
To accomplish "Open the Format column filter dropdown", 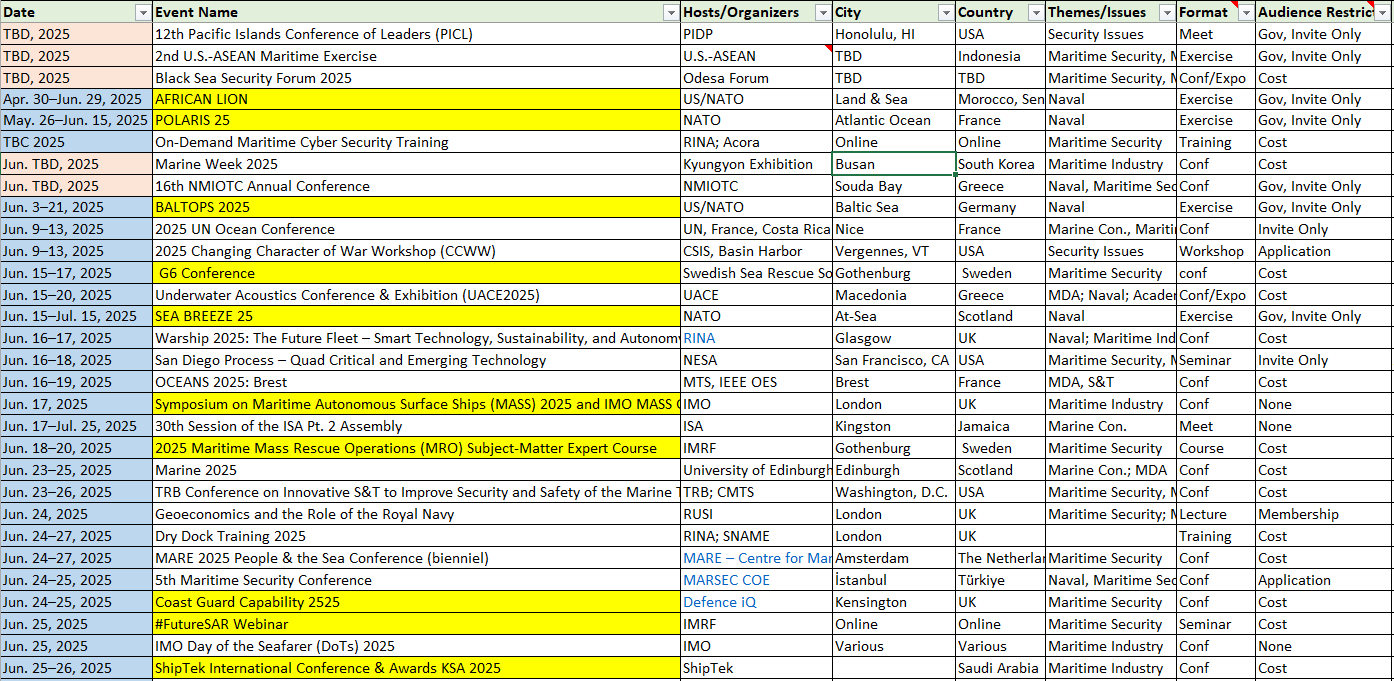I will point(1245,12).
